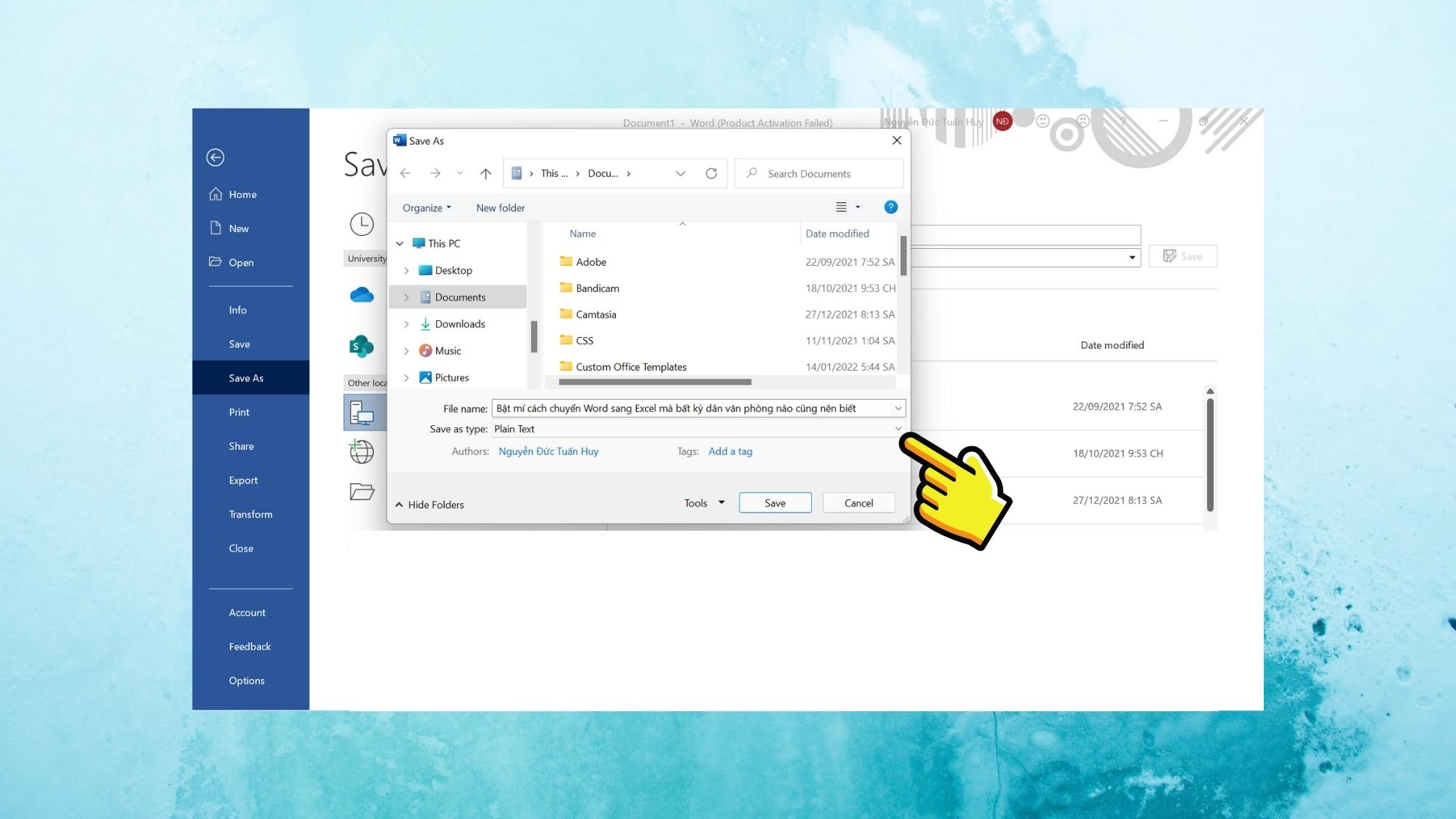Select the SharePoint Sites location icon
This screenshot has height=819, width=1456.
(362, 347)
